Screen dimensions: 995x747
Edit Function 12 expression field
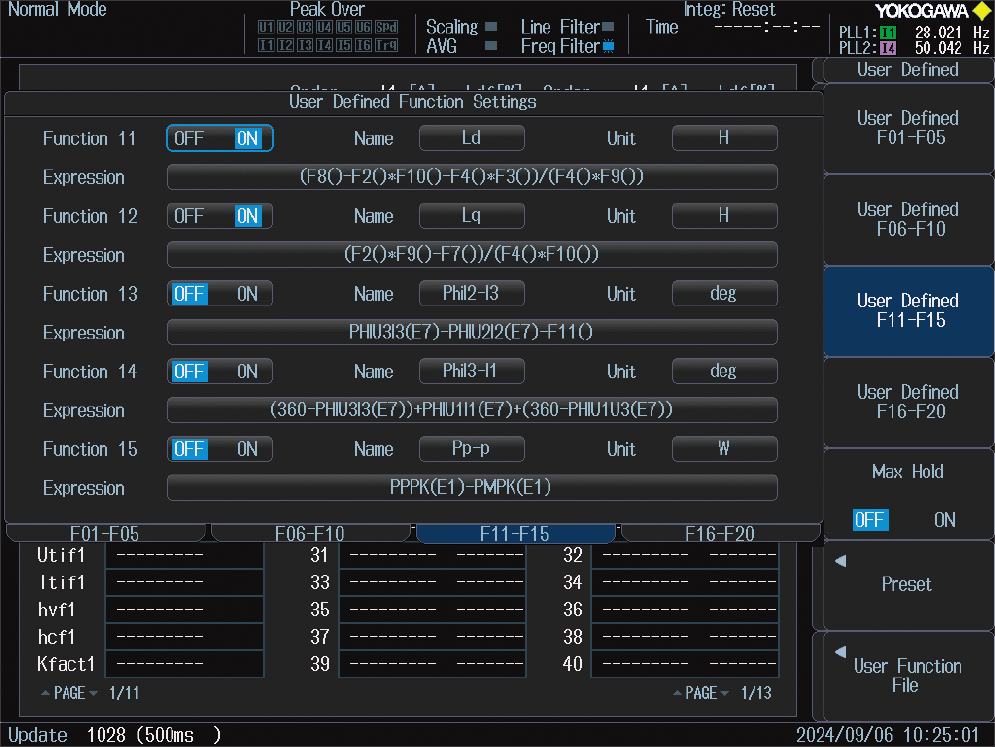pos(472,255)
